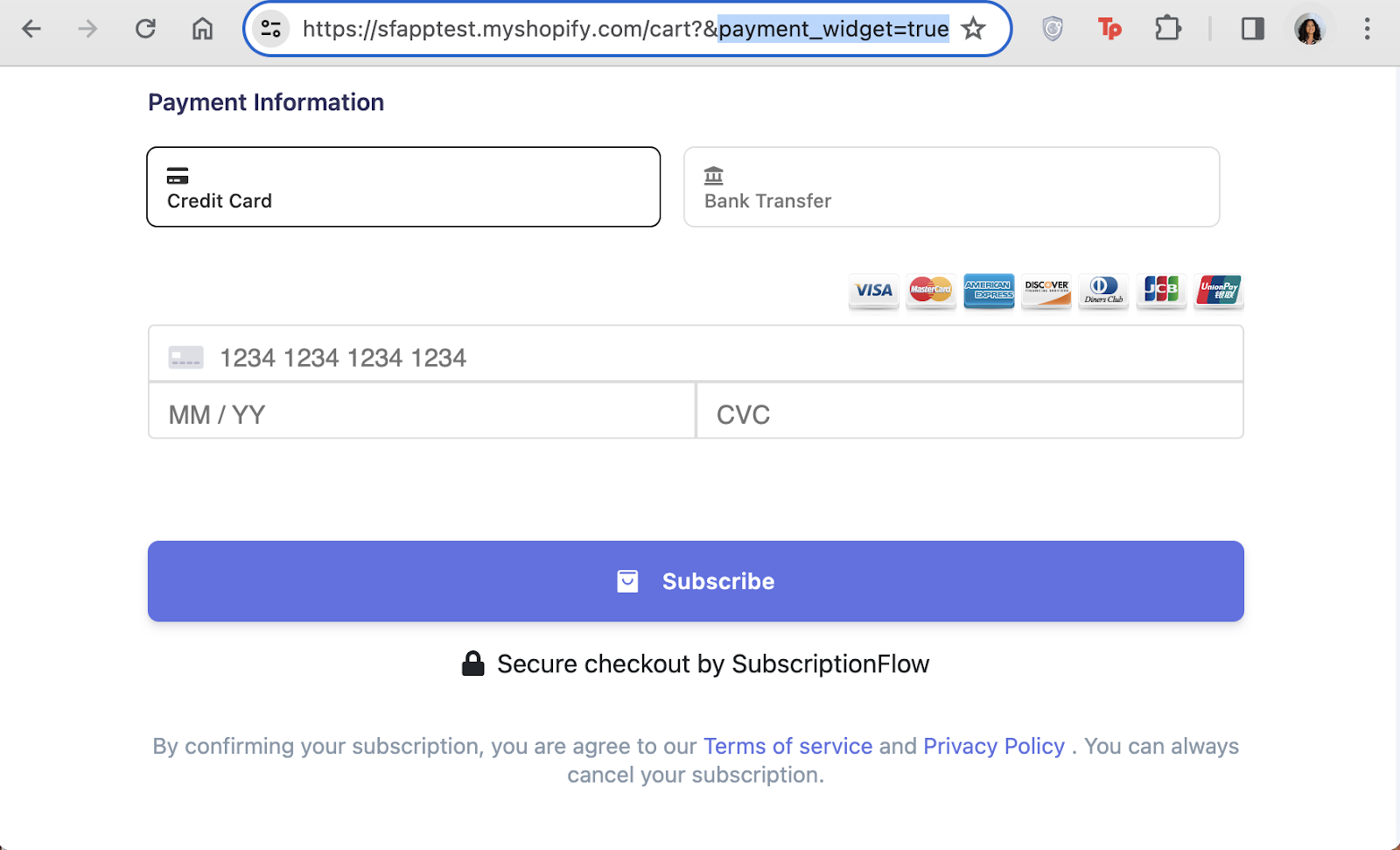This screenshot has width=1400, height=850.
Task: Open the browser extensions puzzle icon
Action: coord(1167,29)
